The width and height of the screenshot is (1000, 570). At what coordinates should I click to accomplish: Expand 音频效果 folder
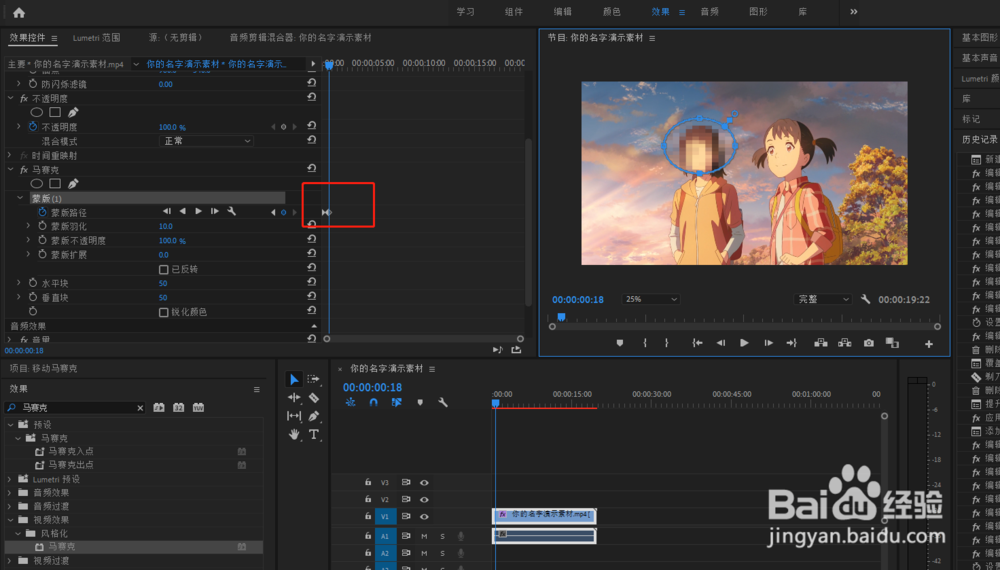tap(10, 492)
